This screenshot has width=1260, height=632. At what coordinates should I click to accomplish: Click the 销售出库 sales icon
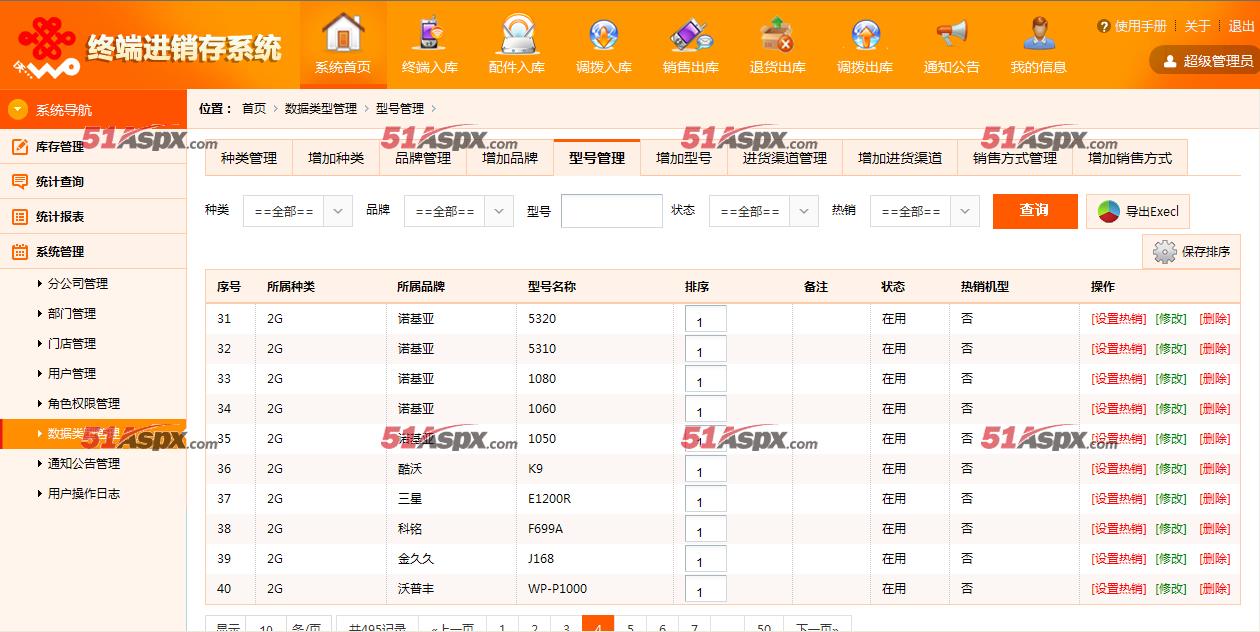(691, 34)
